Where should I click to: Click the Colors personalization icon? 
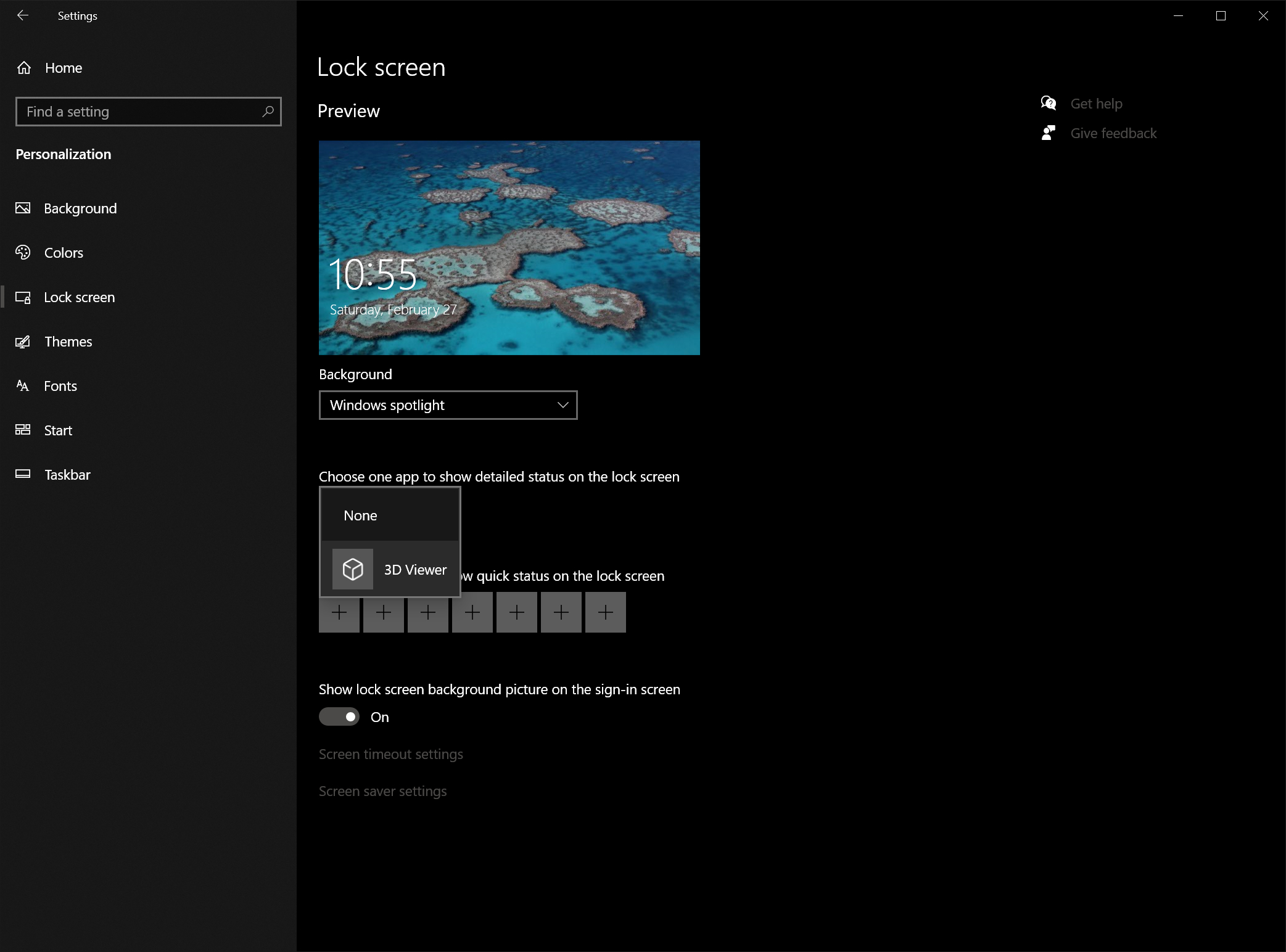coord(24,252)
